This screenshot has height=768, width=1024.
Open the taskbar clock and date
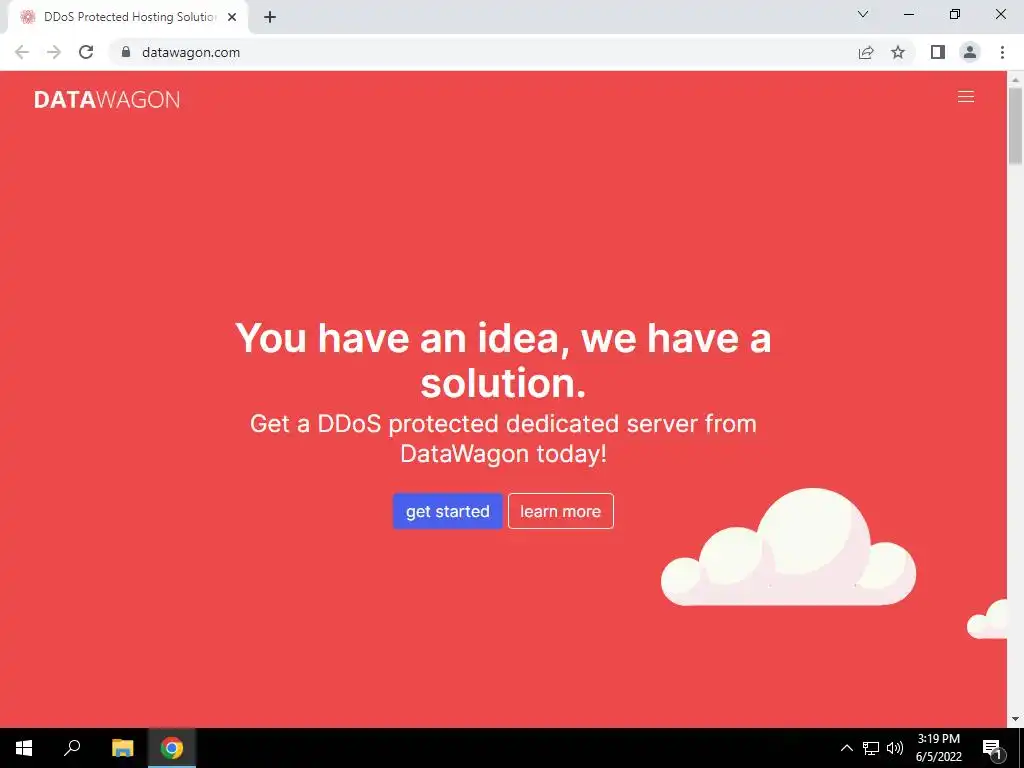point(938,748)
